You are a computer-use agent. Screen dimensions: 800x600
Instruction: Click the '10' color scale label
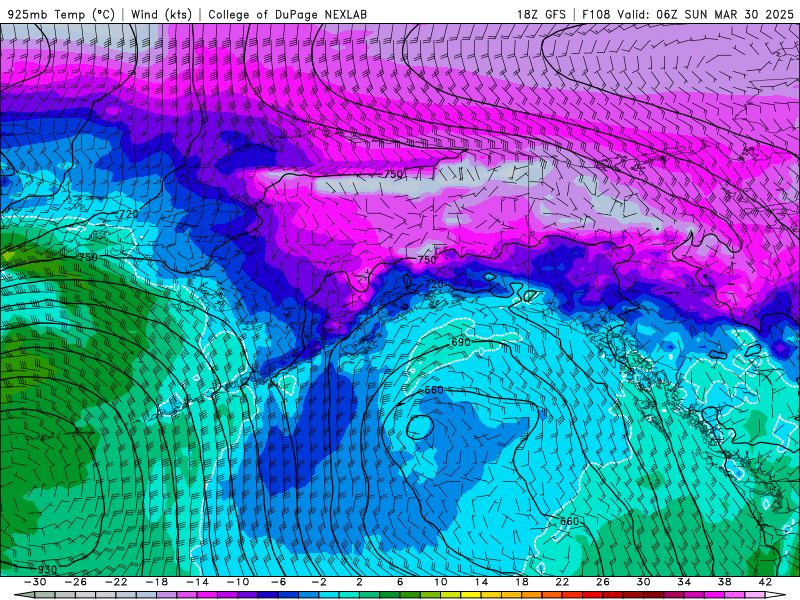pyautogui.click(x=440, y=582)
